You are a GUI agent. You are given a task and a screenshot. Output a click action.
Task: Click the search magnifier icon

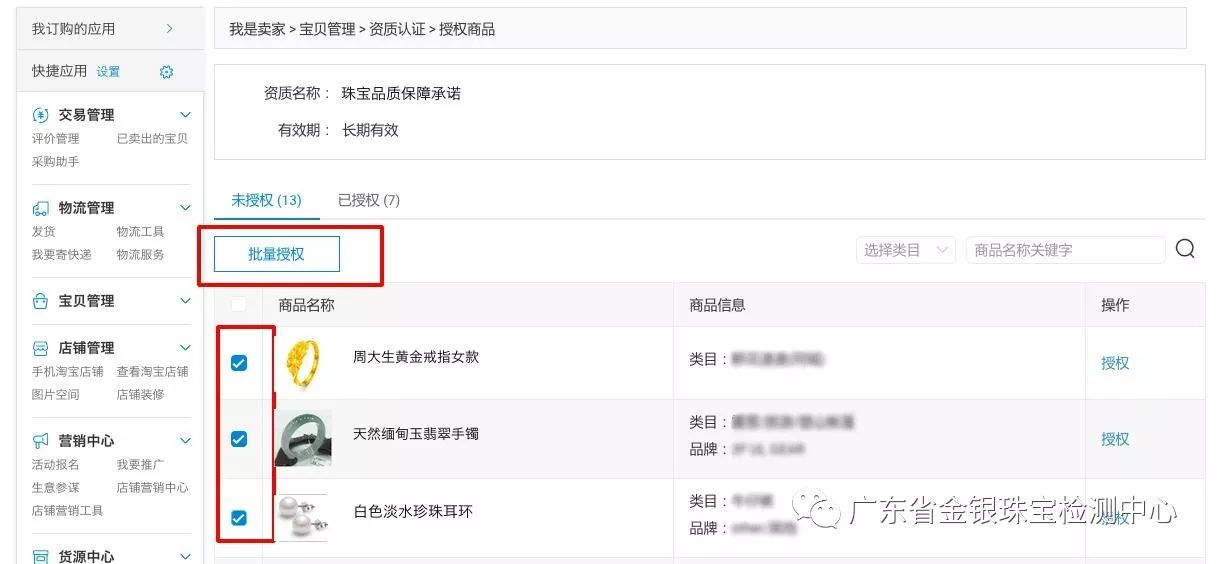point(1185,249)
